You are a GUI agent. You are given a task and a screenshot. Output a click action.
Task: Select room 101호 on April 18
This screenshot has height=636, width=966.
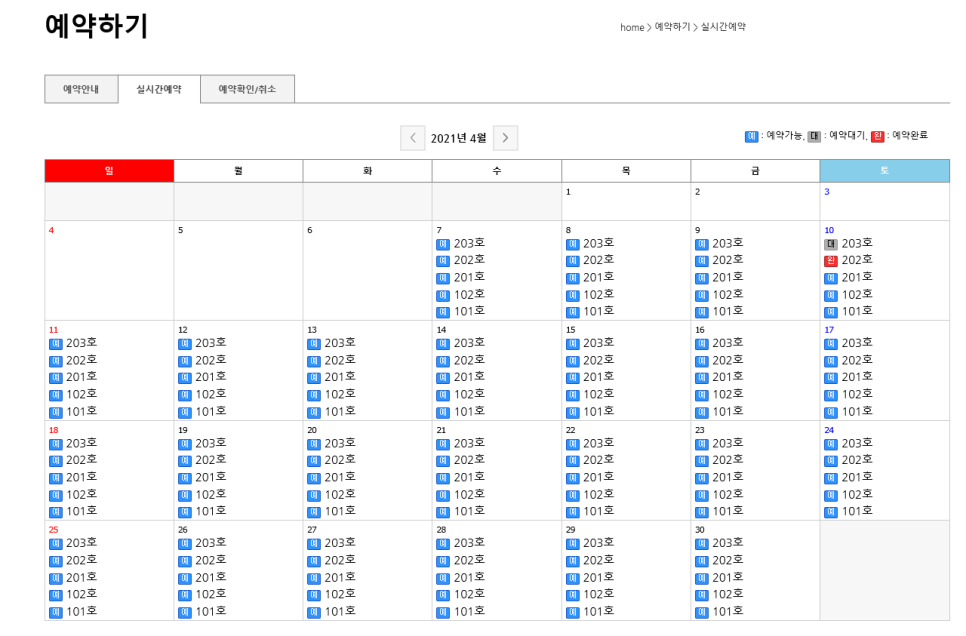[81, 511]
